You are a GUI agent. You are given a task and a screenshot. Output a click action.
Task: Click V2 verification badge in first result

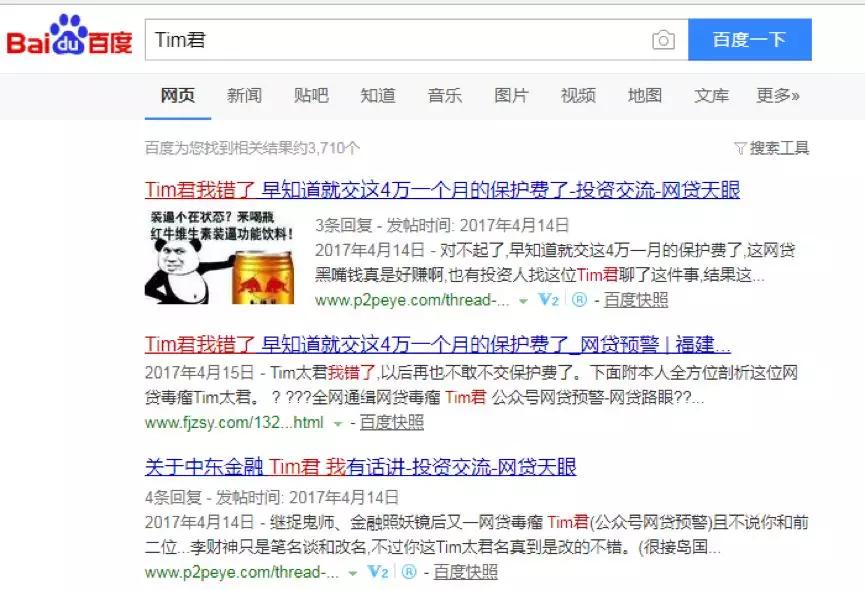[548, 300]
